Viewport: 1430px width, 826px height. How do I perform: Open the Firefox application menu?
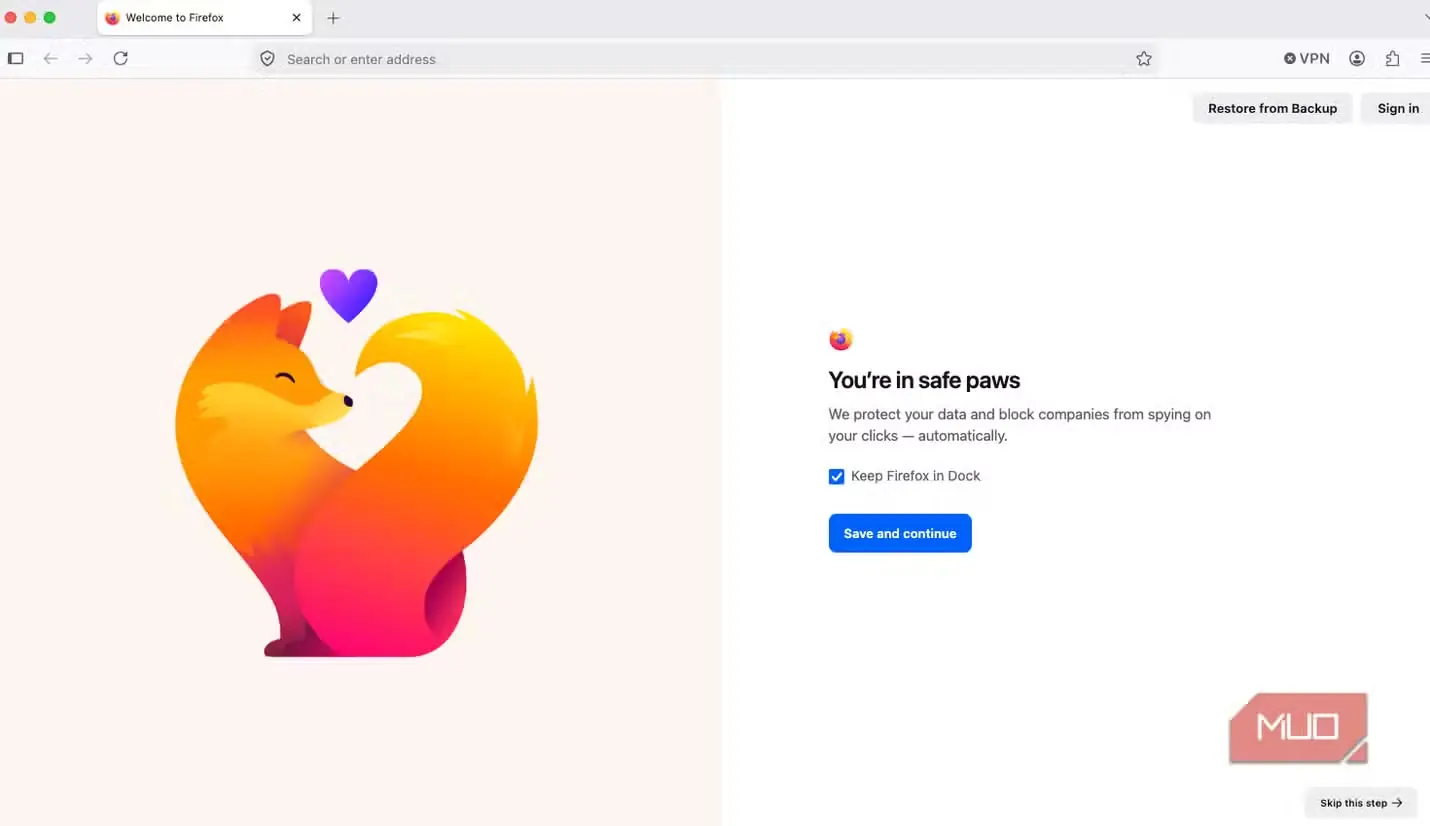click(1424, 59)
